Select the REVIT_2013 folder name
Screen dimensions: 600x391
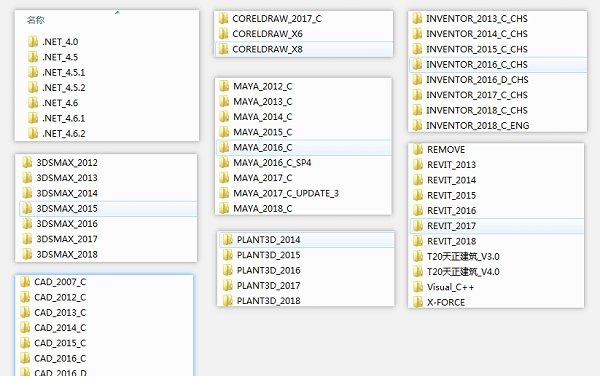[x=452, y=165]
